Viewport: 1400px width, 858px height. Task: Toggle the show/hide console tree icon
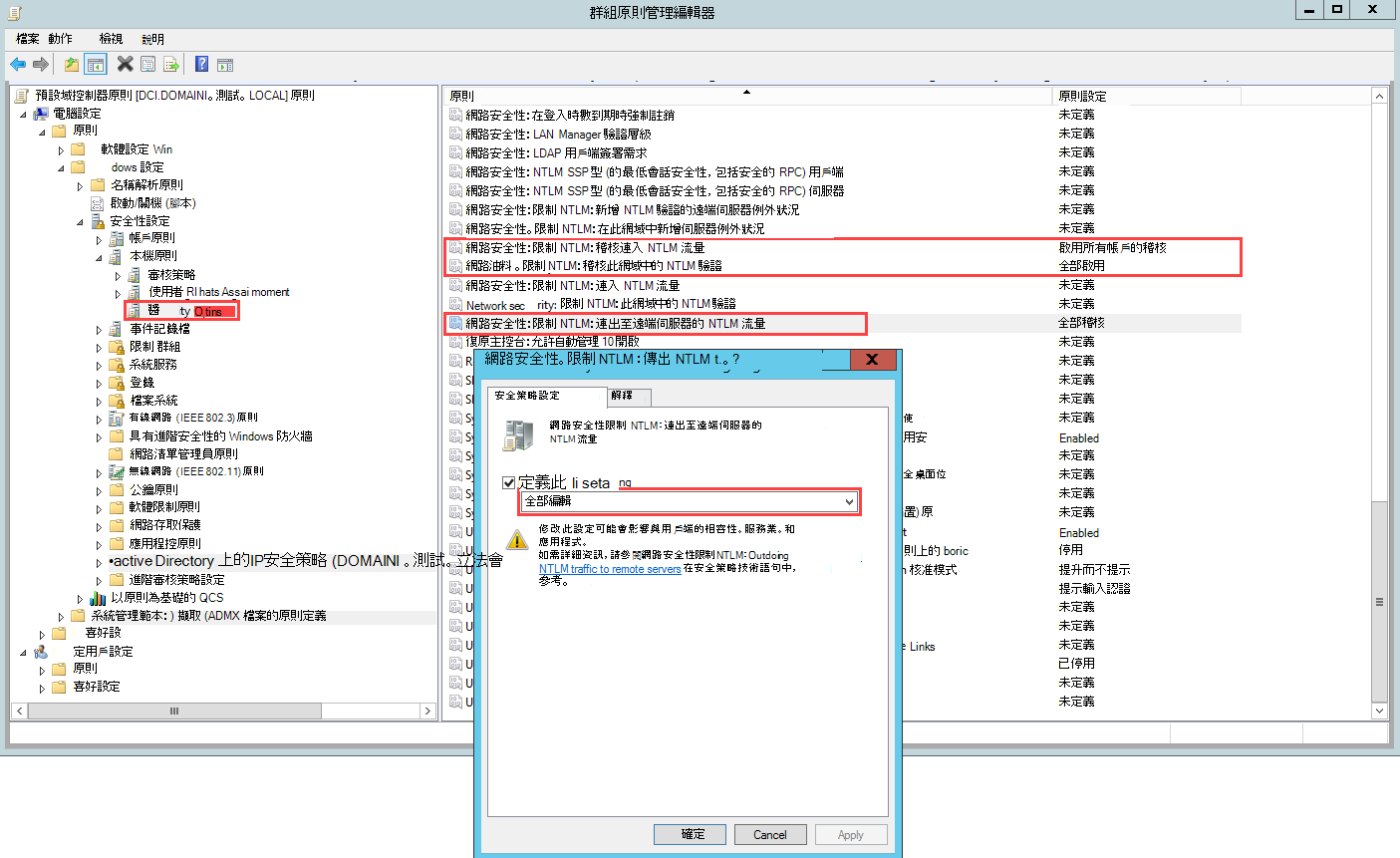(x=96, y=65)
